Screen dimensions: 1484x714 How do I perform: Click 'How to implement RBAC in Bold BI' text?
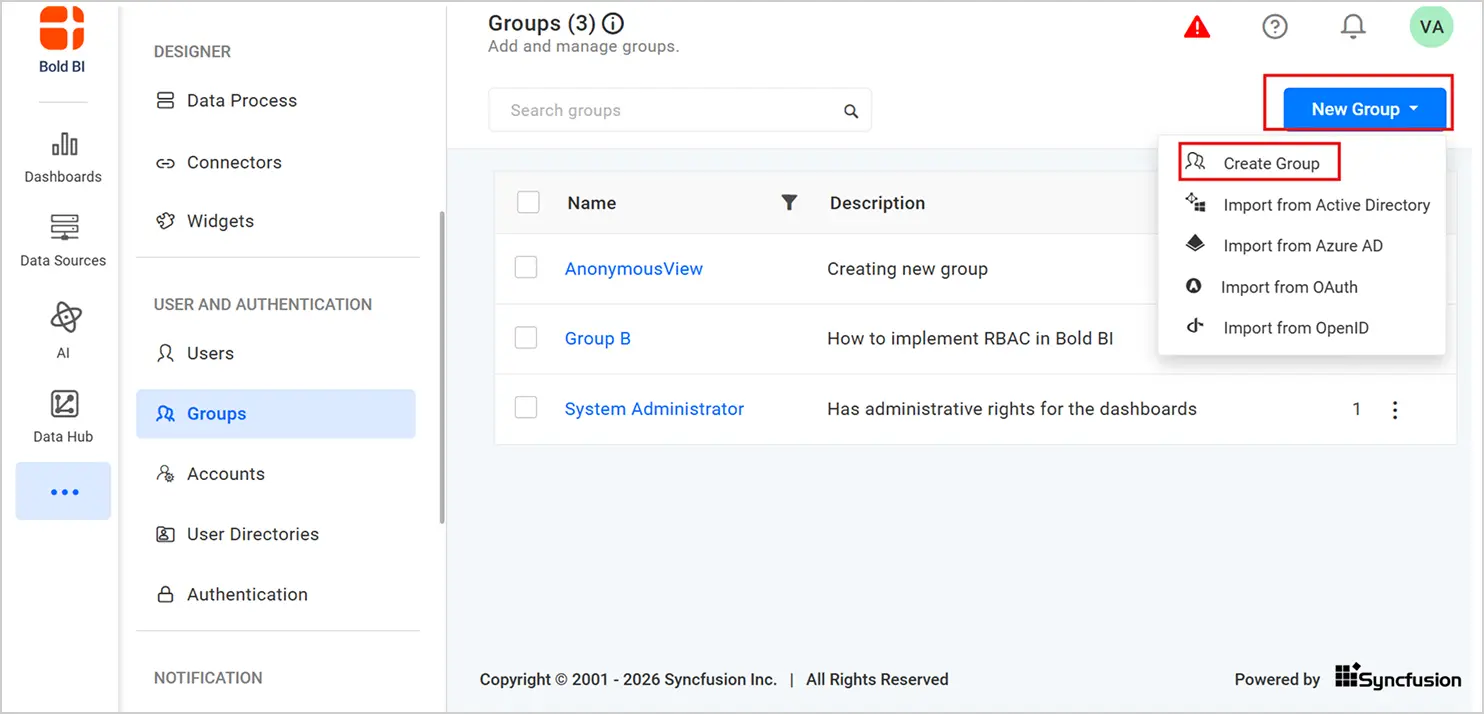pyautogui.click(x=970, y=339)
